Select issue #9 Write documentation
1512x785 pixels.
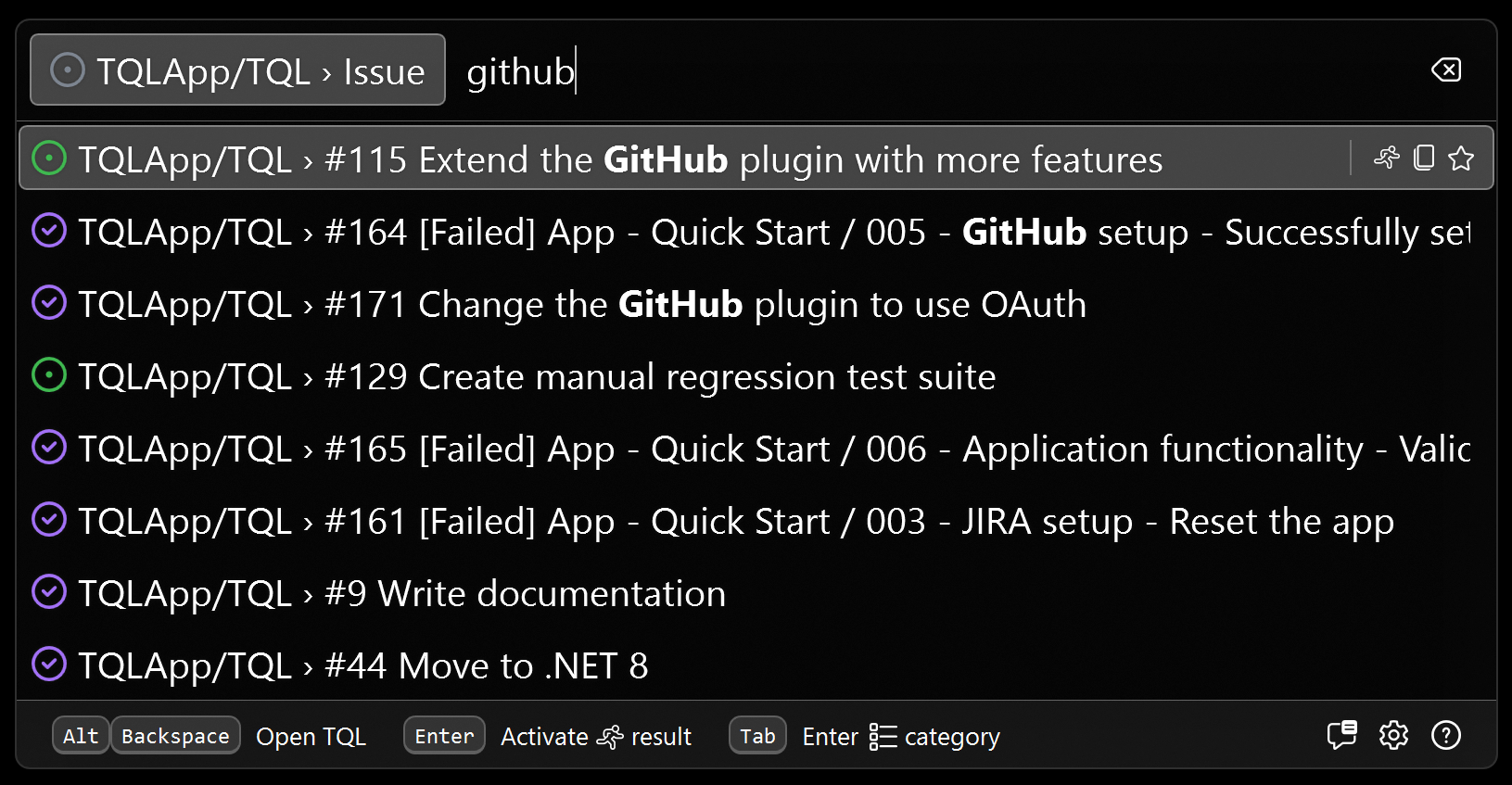click(402, 592)
